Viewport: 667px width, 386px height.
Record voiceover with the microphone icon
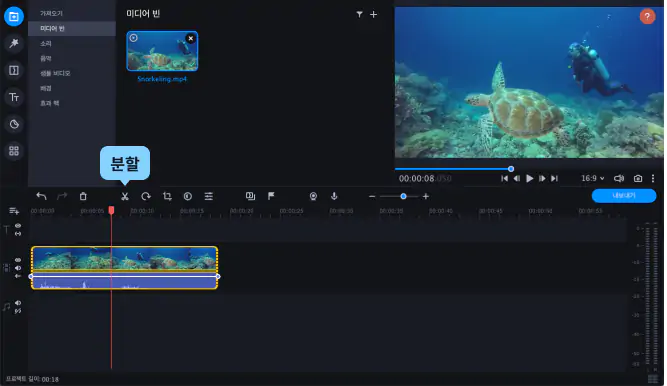pyautogui.click(x=334, y=196)
